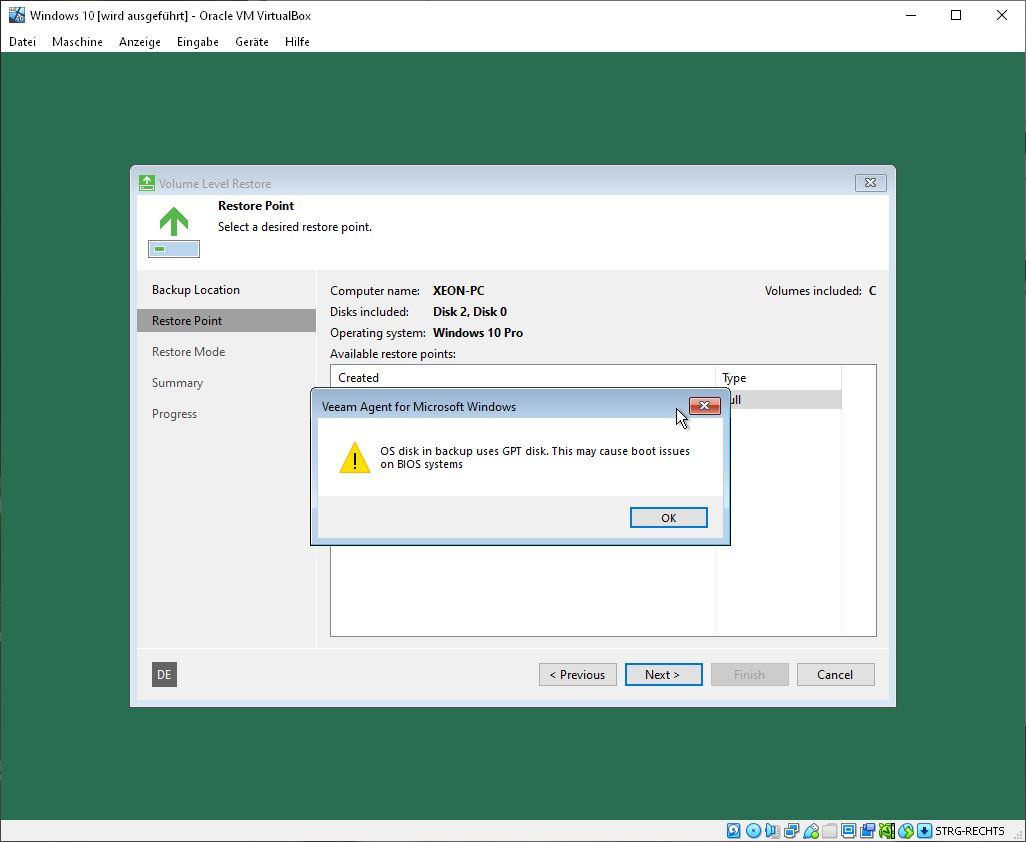Minimize the VirtualBox window
This screenshot has width=1026, height=842.
tap(911, 15)
